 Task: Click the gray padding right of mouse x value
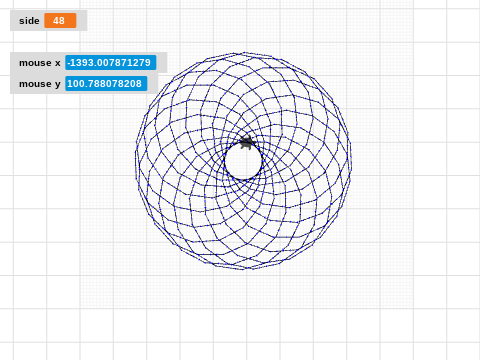pyautogui.click(x=162, y=63)
